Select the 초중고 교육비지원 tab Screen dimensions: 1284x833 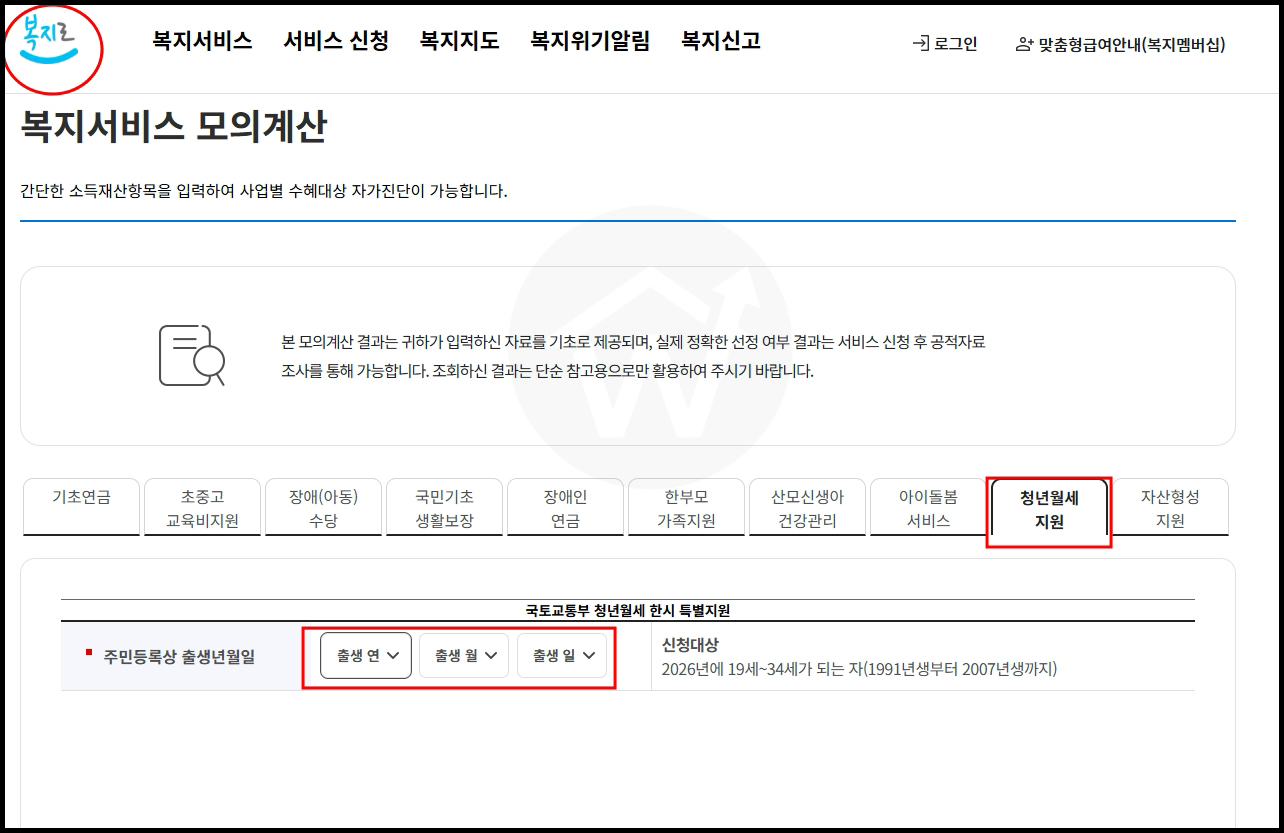pyautogui.click(x=202, y=508)
